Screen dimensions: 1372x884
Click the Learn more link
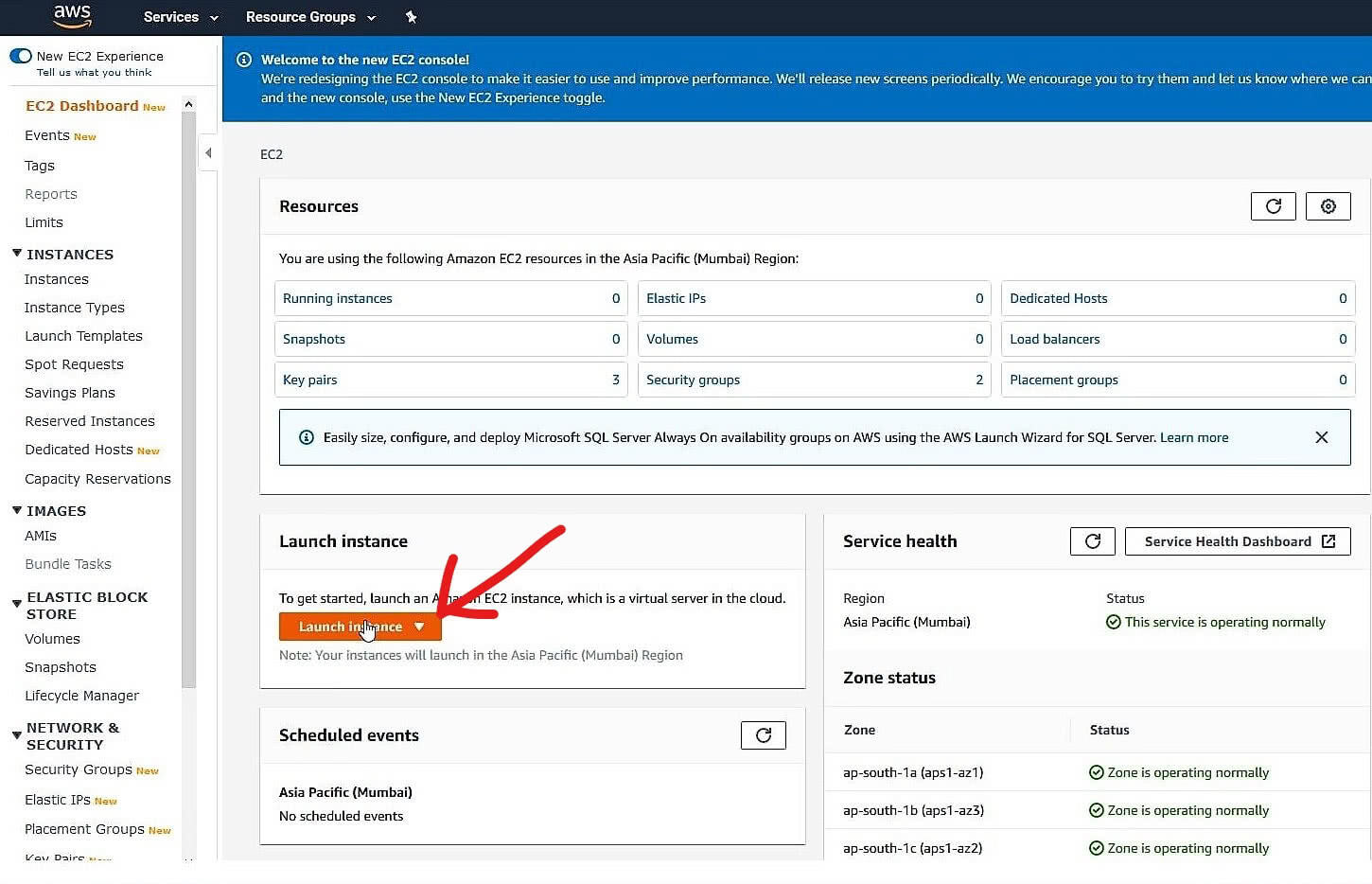1193,437
